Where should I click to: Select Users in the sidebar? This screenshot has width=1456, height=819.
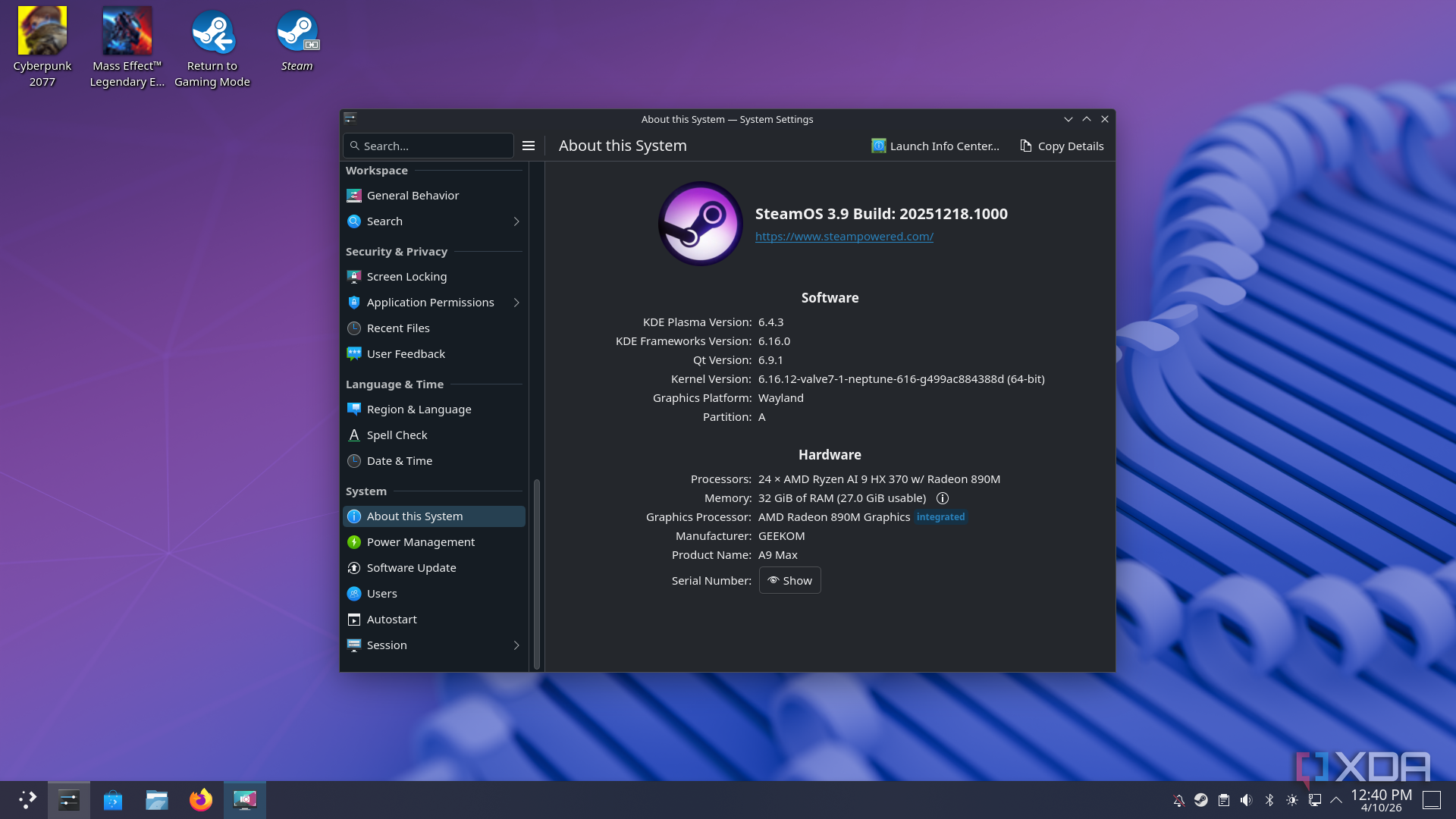click(434, 594)
